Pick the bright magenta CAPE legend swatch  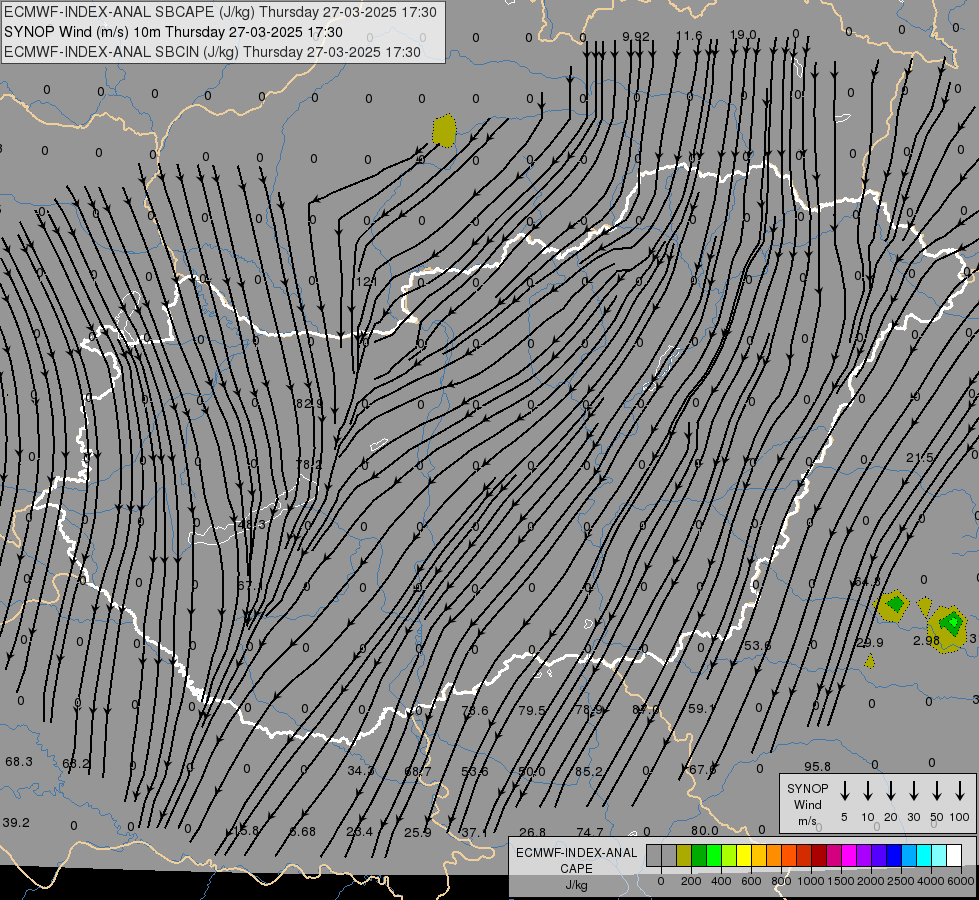coord(849,855)
